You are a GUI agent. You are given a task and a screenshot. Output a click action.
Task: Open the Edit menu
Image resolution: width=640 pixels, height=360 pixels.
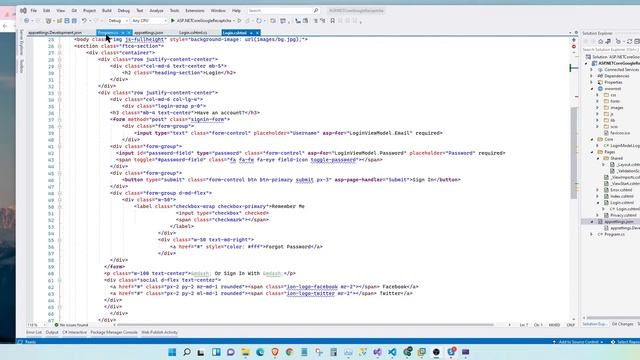47,11
